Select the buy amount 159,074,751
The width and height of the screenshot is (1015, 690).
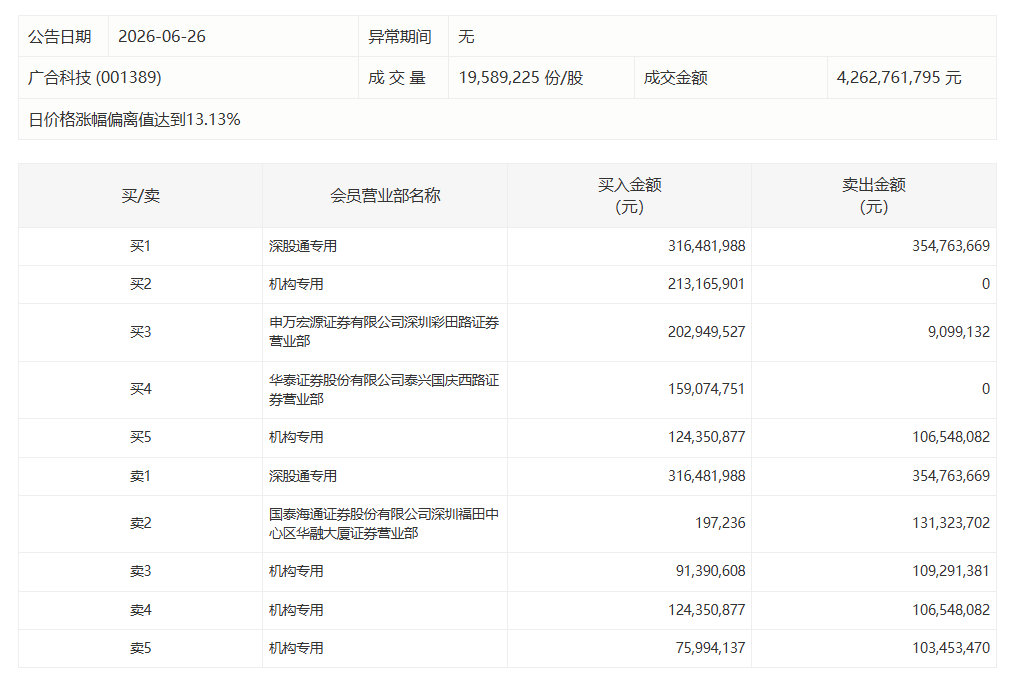pos(706,389)
